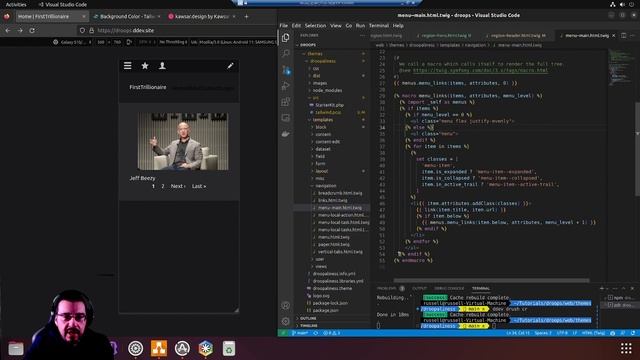Switch to the OUTPUT panel tab
This screenshot has width=640, height=360.
coord(419,289)
